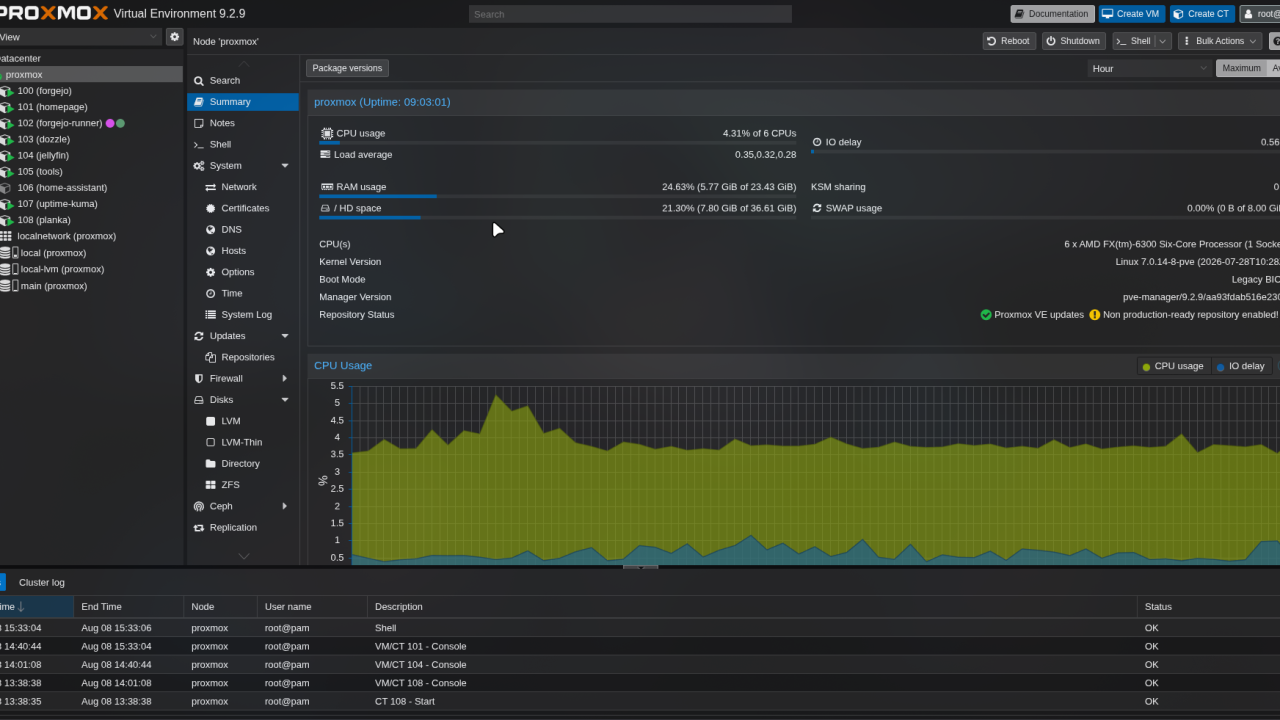Open the Hour timeframe dropdown
Viewport: 1280px width, 720px height.
tap(1149, 68)
